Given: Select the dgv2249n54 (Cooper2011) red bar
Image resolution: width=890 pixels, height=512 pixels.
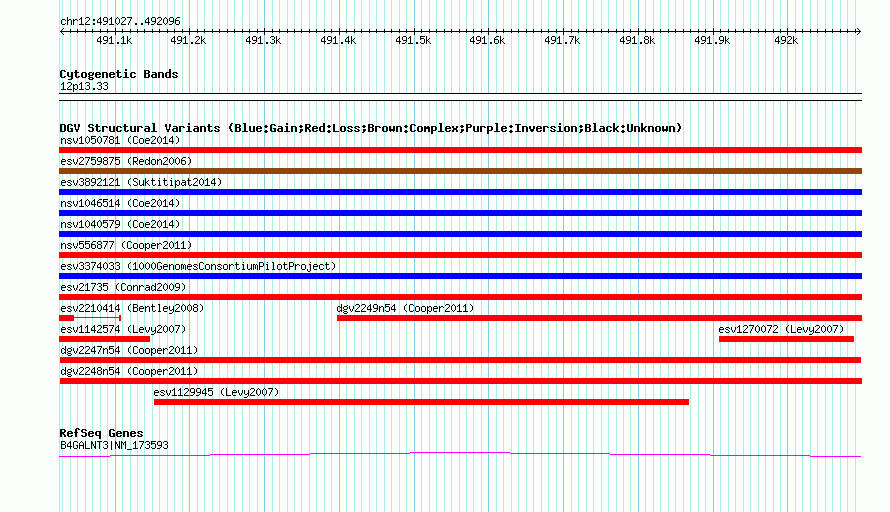Looking at the screenshot, I should (x=599, y=318).
